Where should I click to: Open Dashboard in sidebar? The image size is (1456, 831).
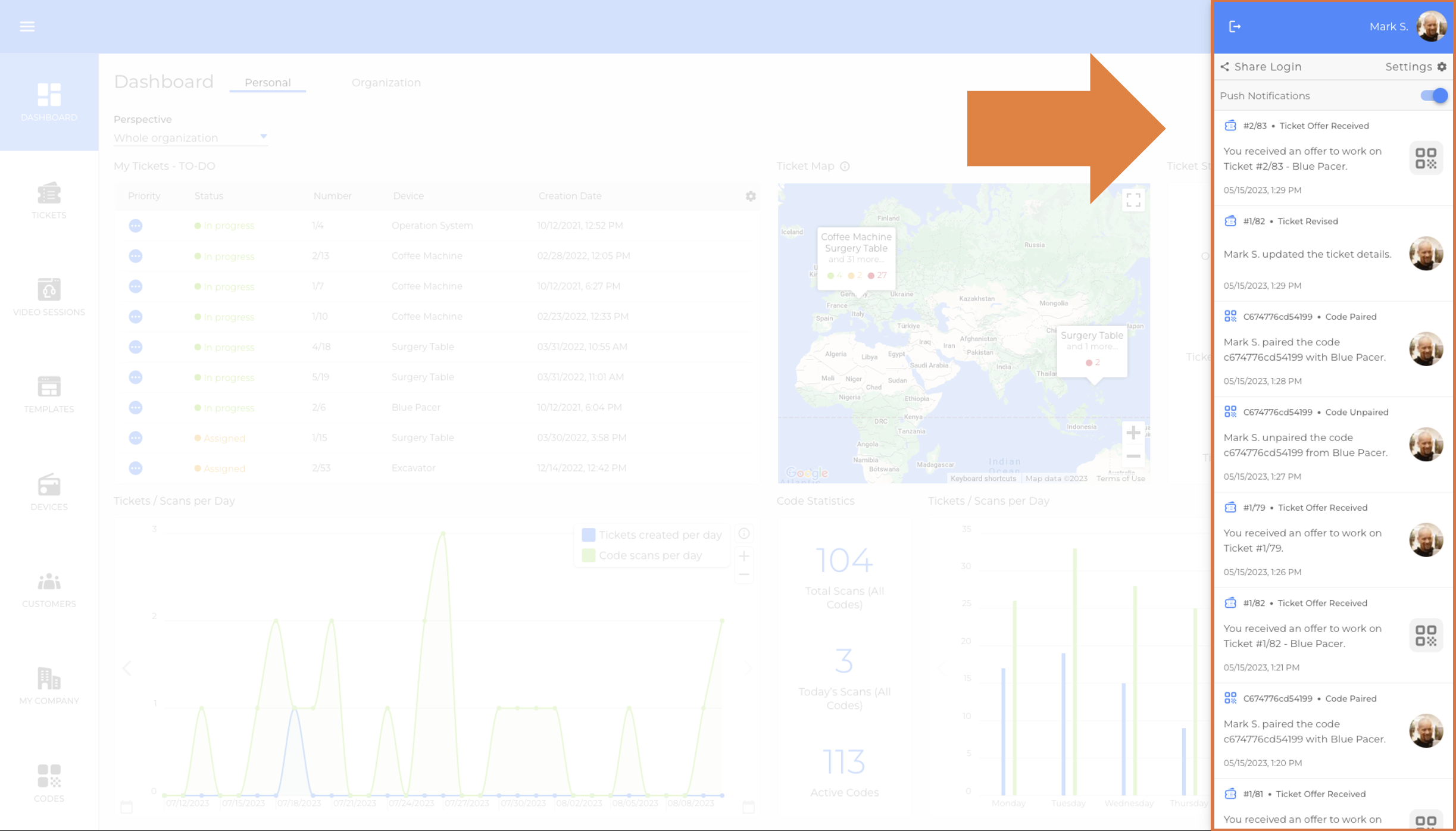click(x=49, y=102)
